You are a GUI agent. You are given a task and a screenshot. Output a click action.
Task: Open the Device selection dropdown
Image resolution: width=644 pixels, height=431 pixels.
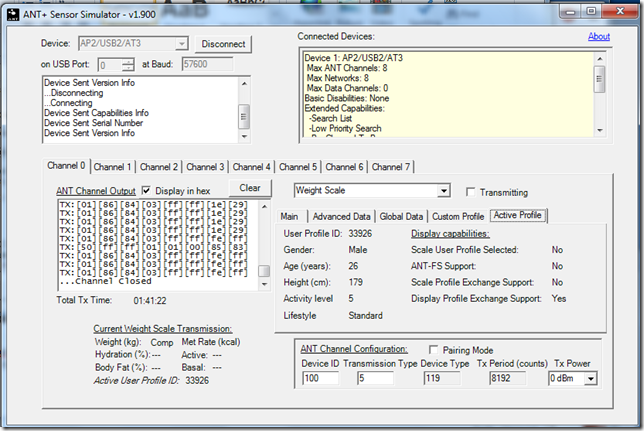[180, 44]
